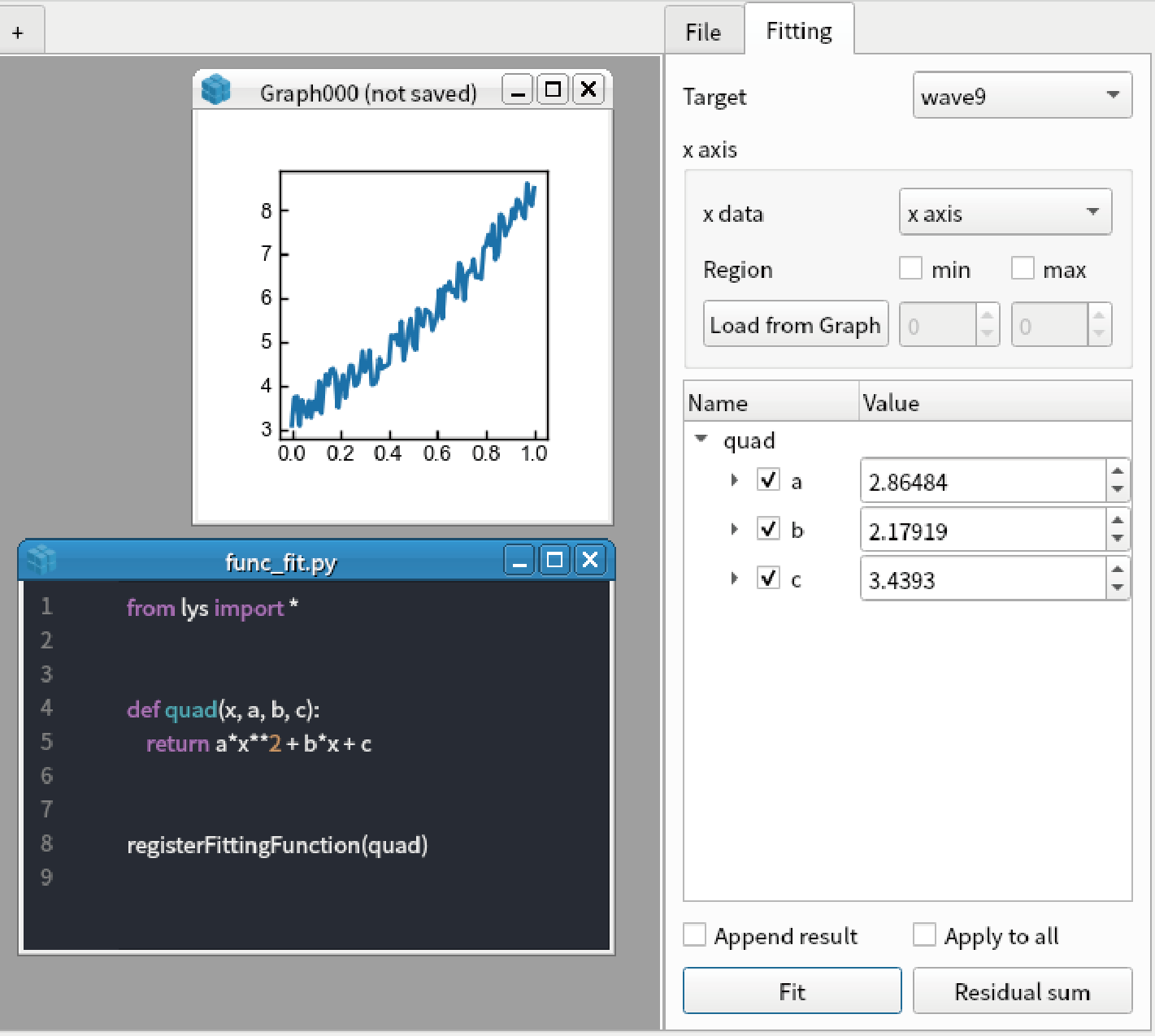Click the parameter b value field 2.17919

tap(983, 531)
